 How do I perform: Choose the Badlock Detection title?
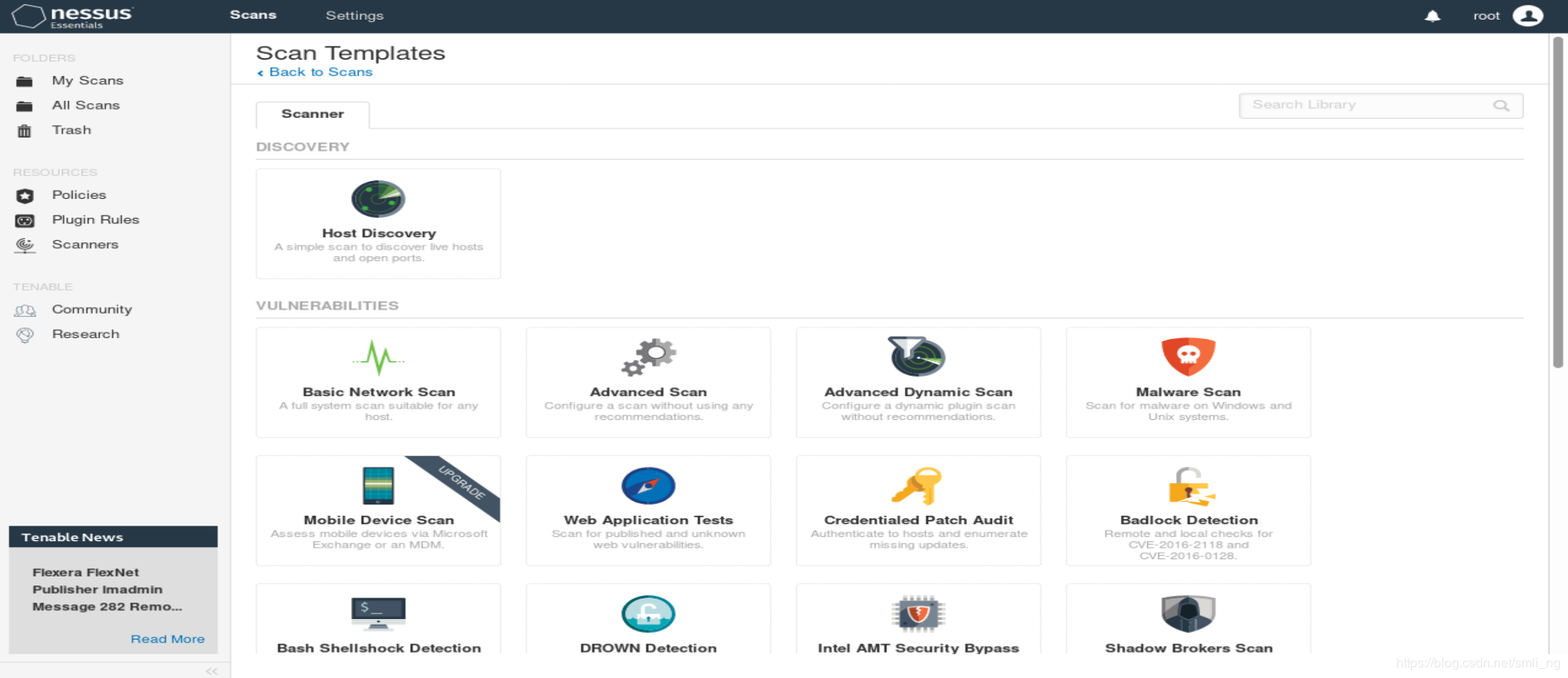(x=1189, y=520)
